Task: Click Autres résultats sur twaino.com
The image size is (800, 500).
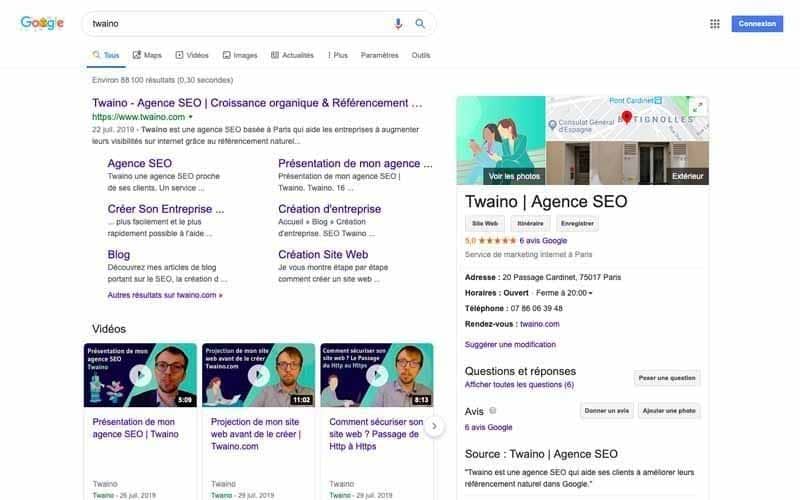Action: 165,295
